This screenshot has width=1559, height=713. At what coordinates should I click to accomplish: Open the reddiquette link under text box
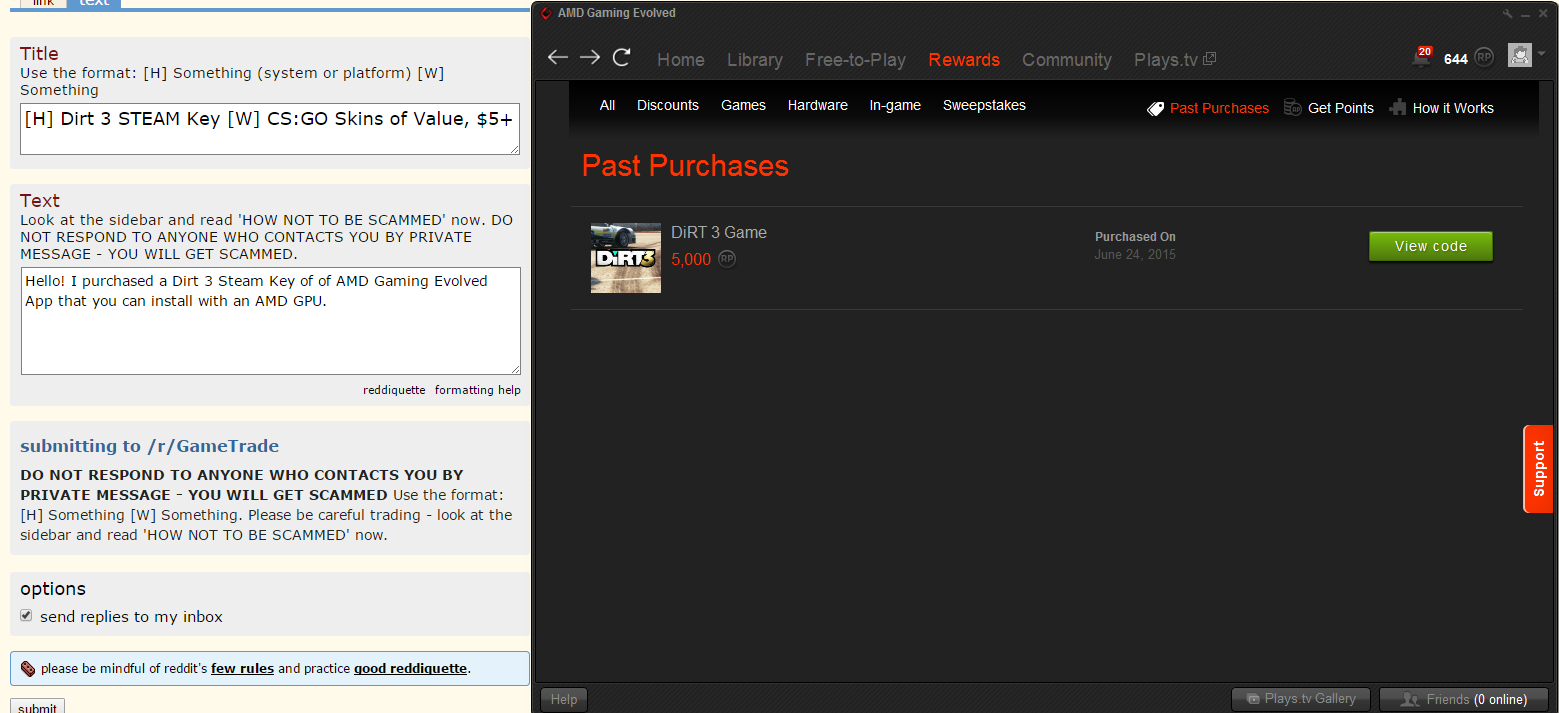[x=394, y=390]
